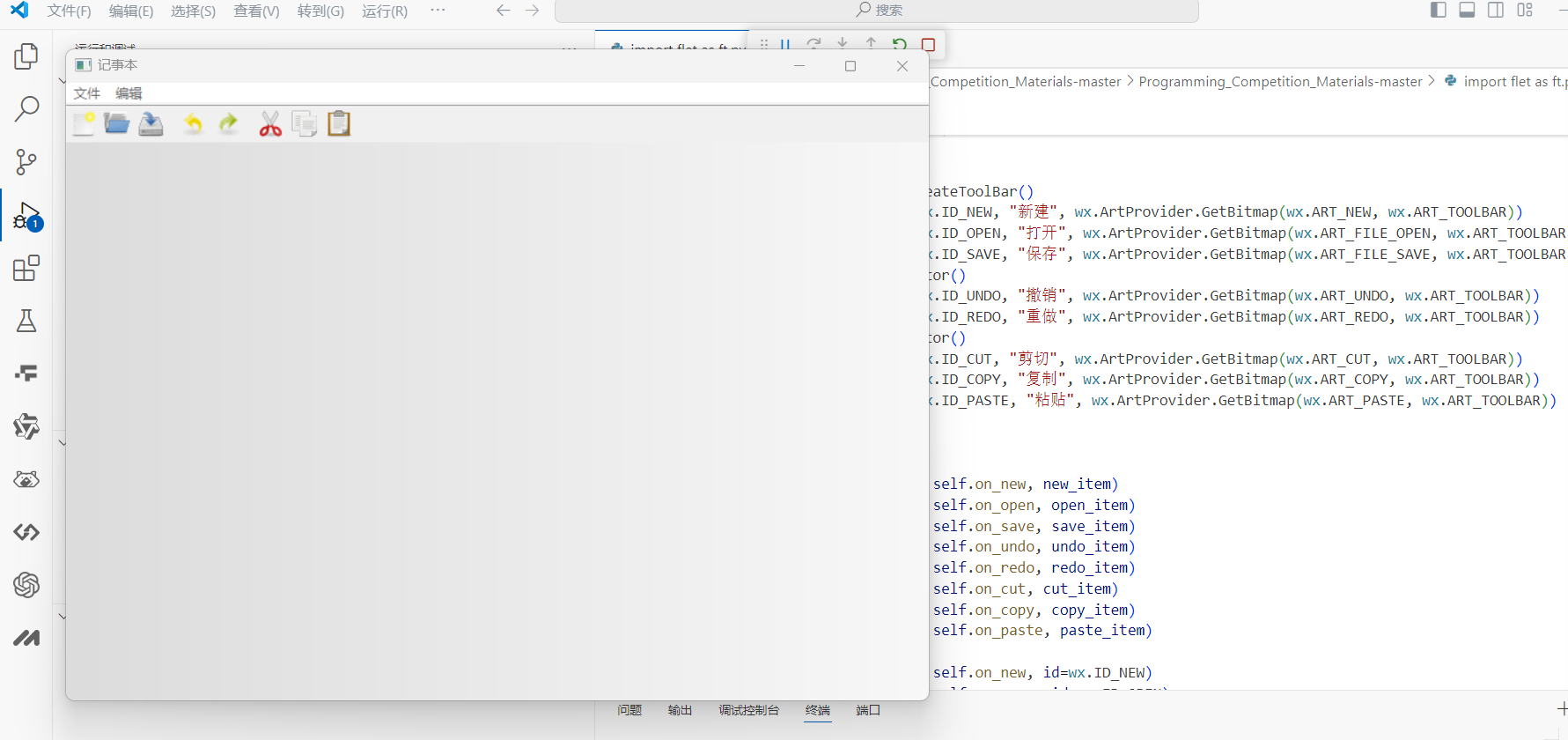Open the 文件 menu in Notepad window
1568x740 pixels.
86,93
